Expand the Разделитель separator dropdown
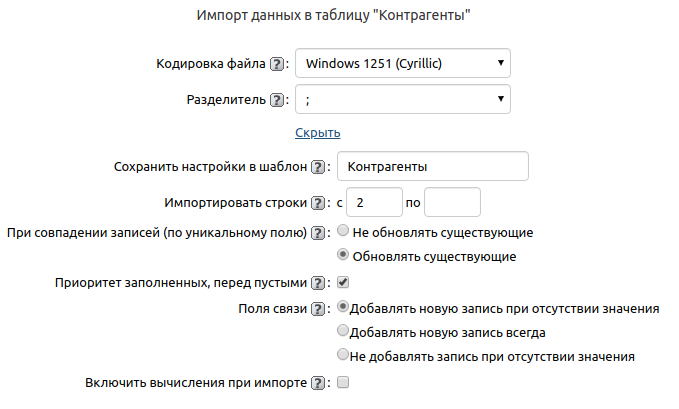 pos(403,100)
